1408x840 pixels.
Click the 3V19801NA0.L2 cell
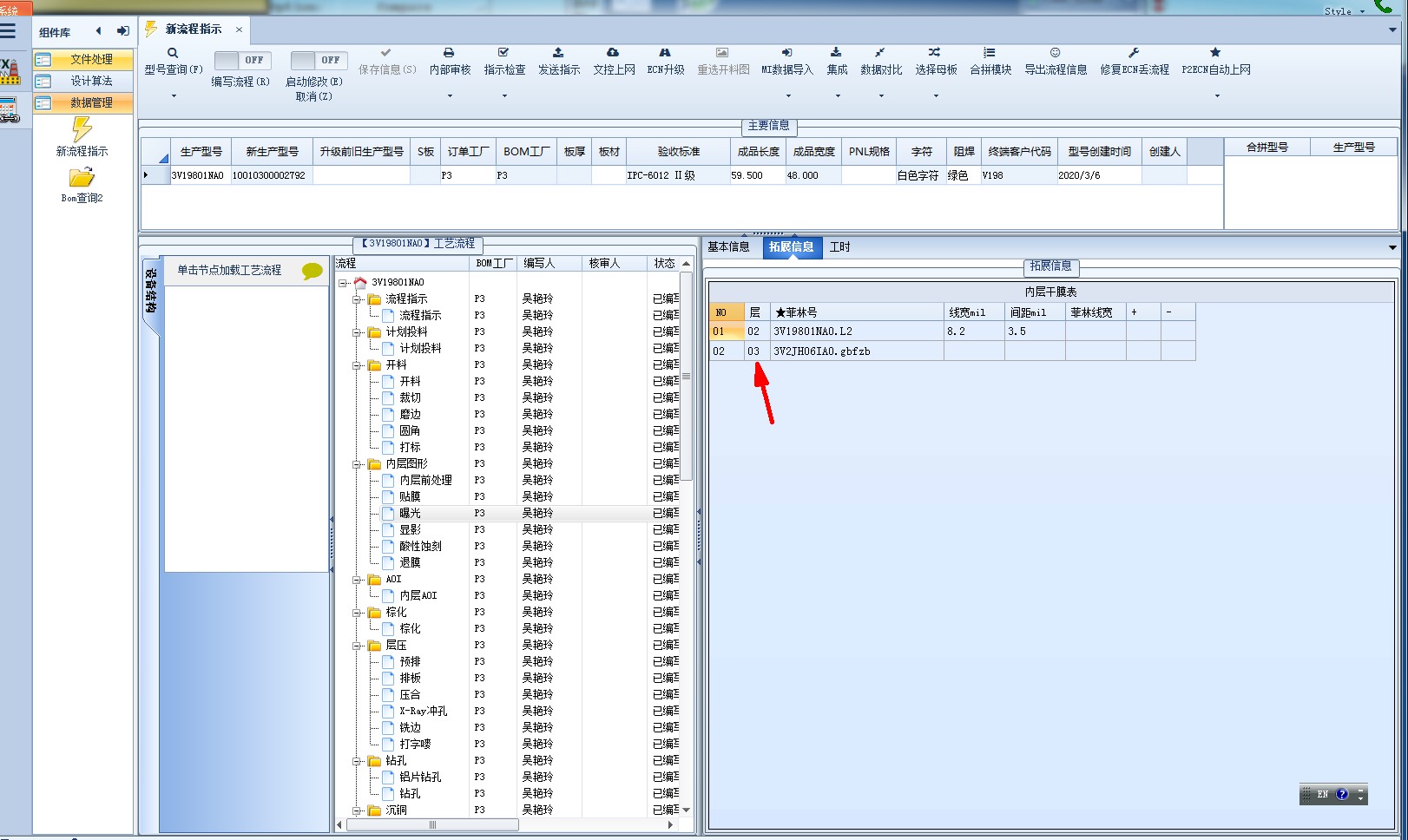tap(857, 331)
